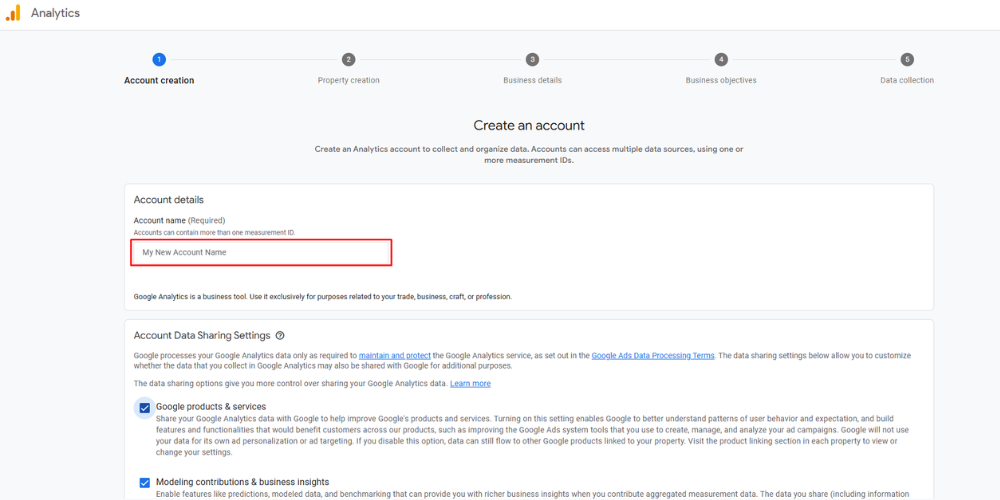Click the 'Account details' section heading

[x=168, y=200]
